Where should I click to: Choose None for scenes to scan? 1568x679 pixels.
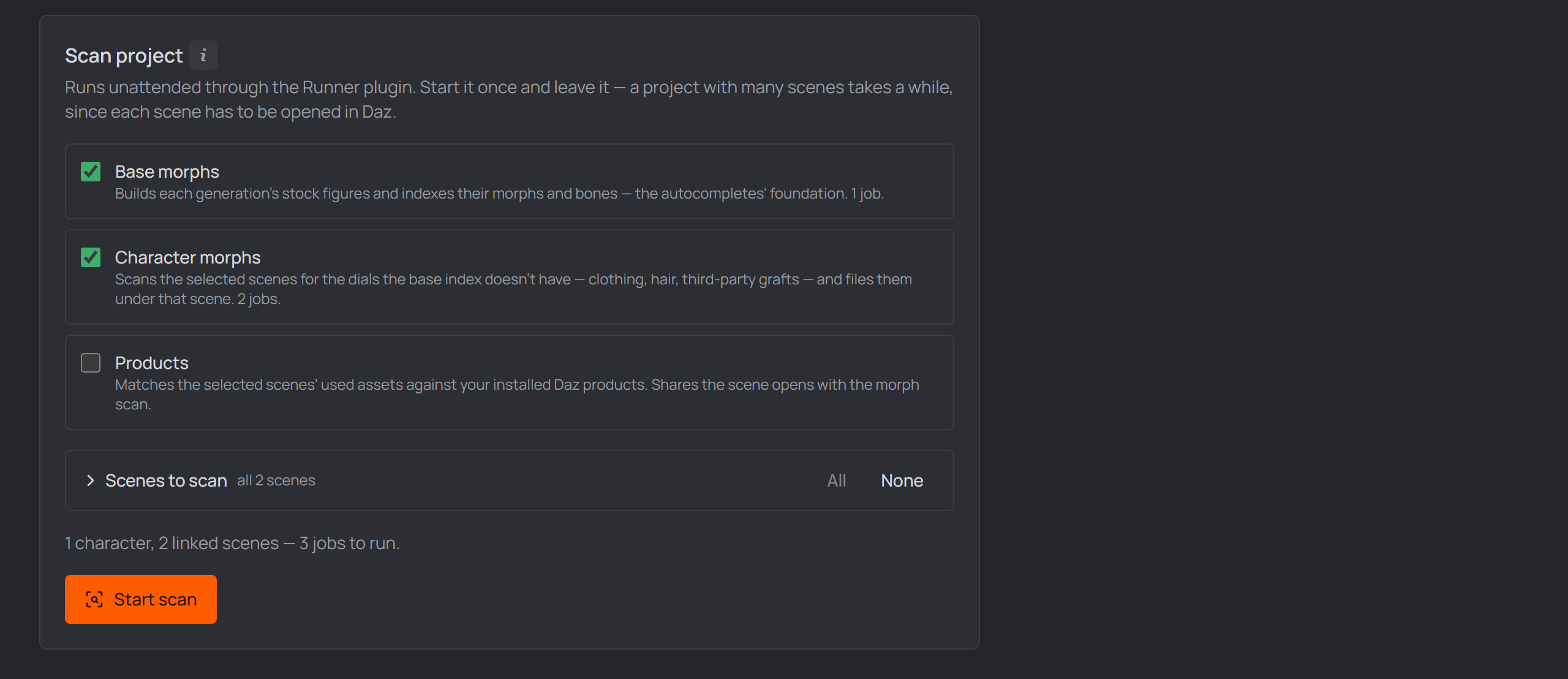(902, 480)
